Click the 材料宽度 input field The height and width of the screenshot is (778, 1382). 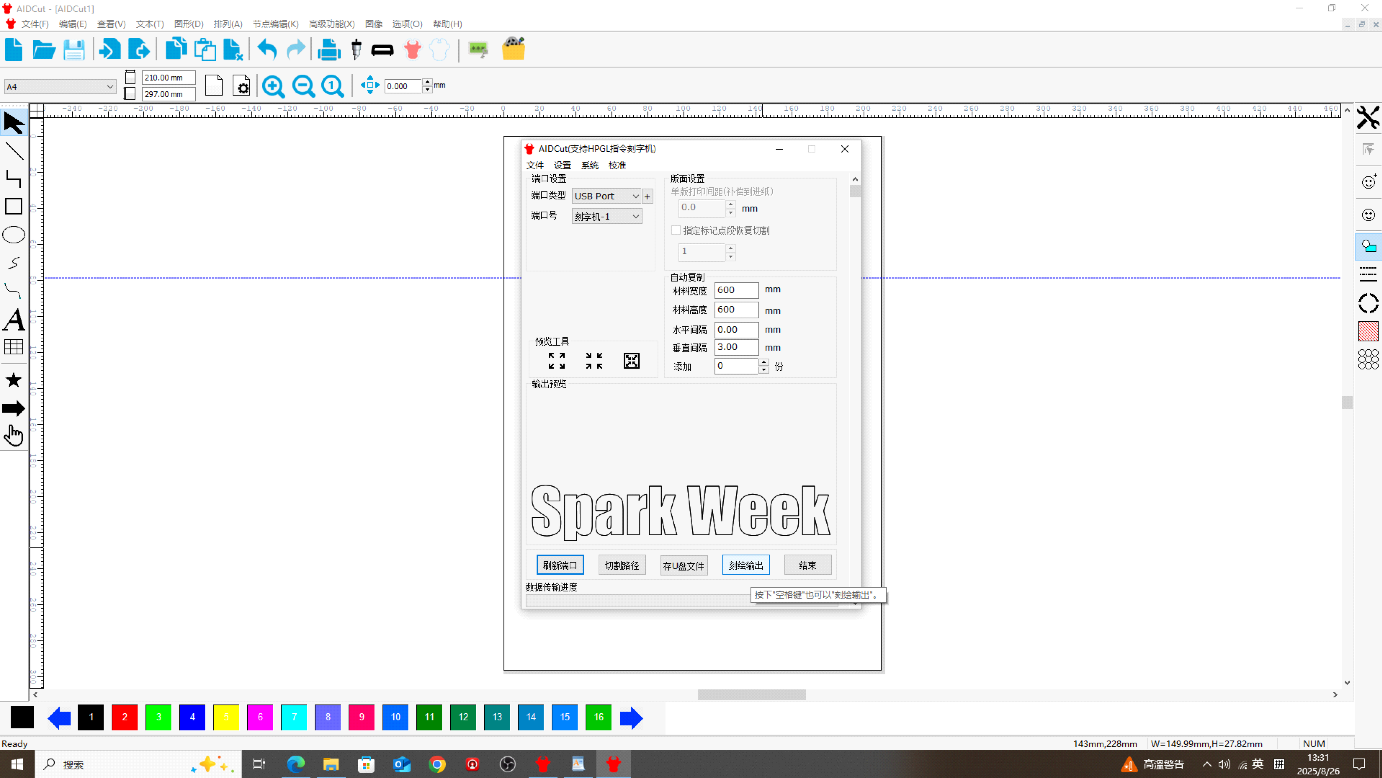pyautogui.click(x=736, y=290)
